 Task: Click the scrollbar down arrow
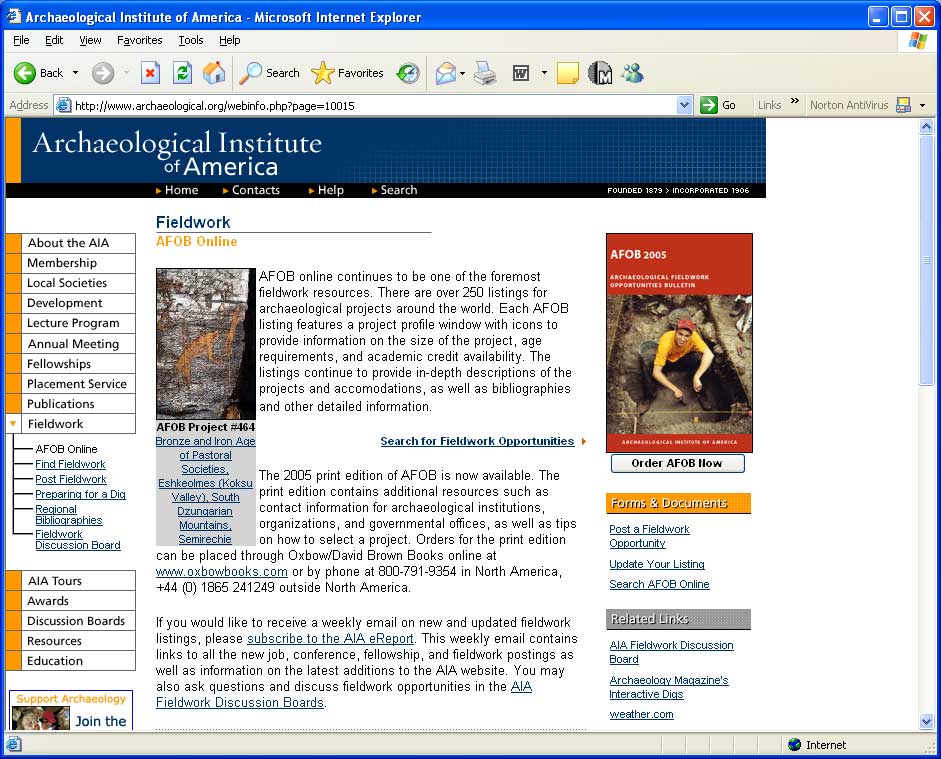927,722
